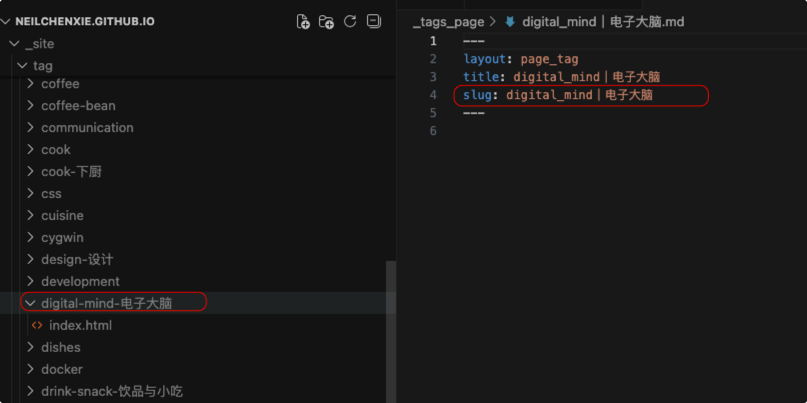Collapse the digital-mind-电子大脑 folder
The image size is (807, 403).
30,303
